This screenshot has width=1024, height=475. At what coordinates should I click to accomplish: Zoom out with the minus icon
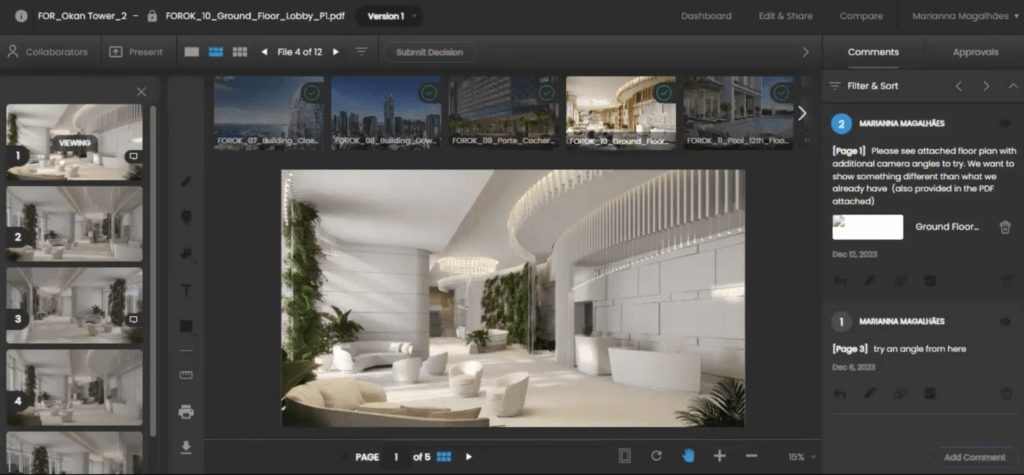coord(751,456)
